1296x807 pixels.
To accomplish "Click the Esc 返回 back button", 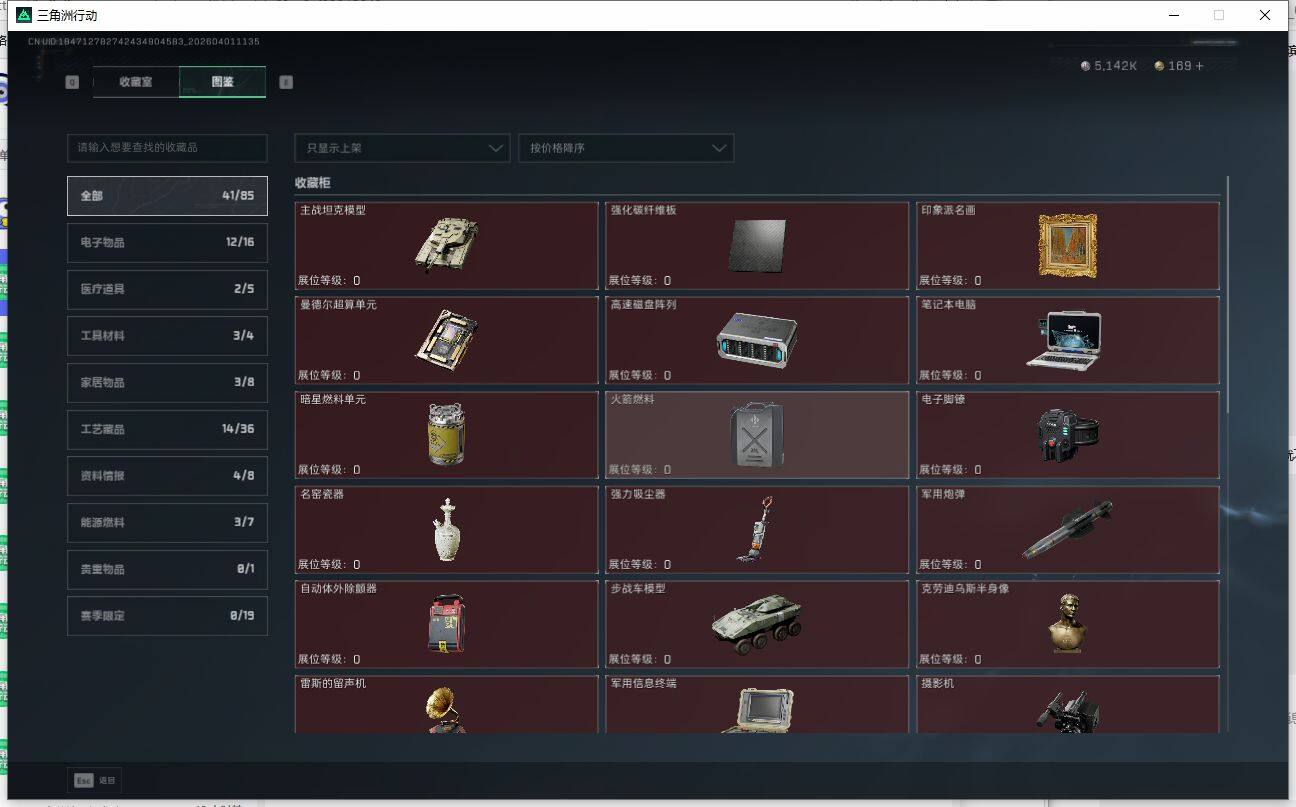I will [x=95, y=780].
